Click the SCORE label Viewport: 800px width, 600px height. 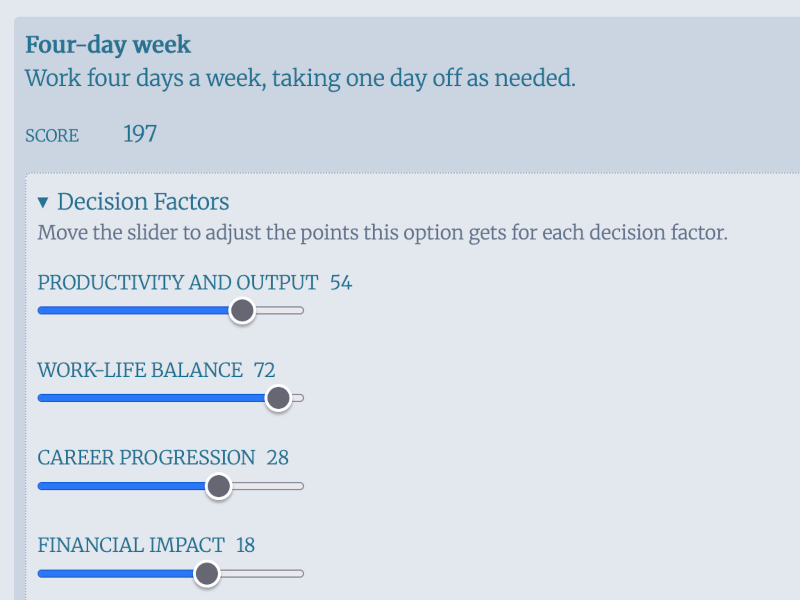pyautogui.click(x=52, y=135)
